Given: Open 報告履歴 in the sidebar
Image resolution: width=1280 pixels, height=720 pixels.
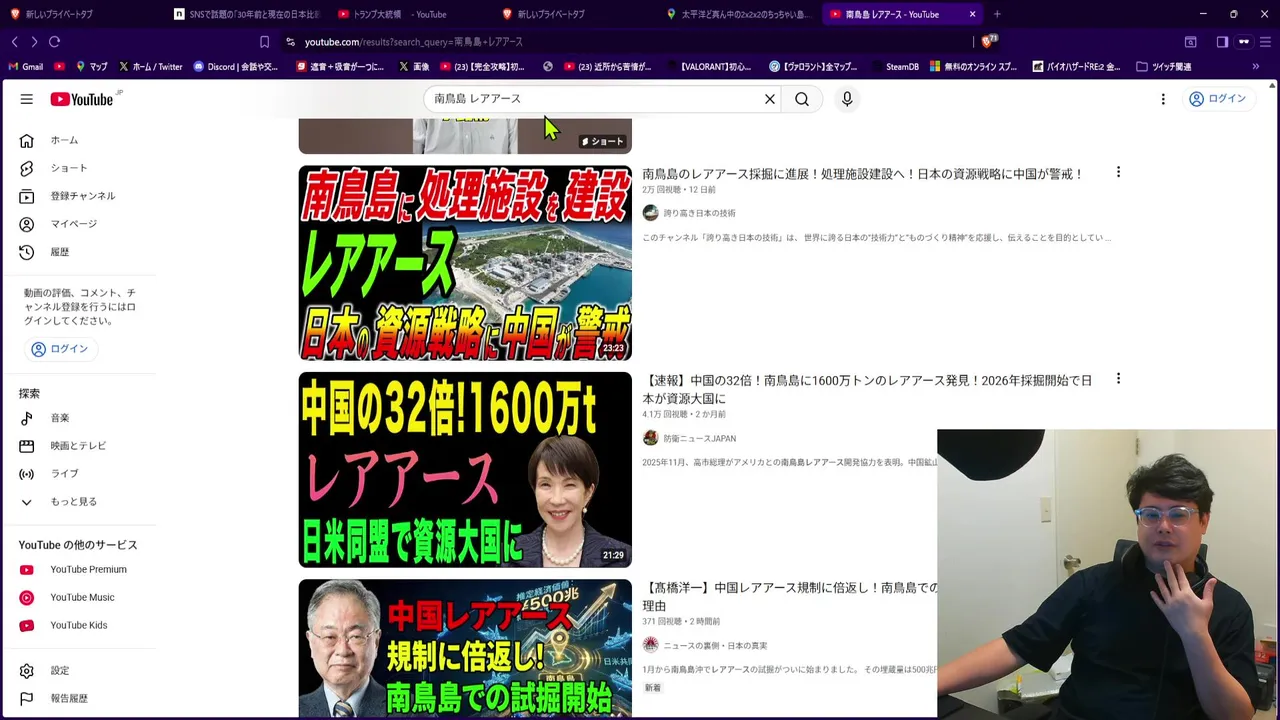Looking at the screenshot, I should point(69,699).
